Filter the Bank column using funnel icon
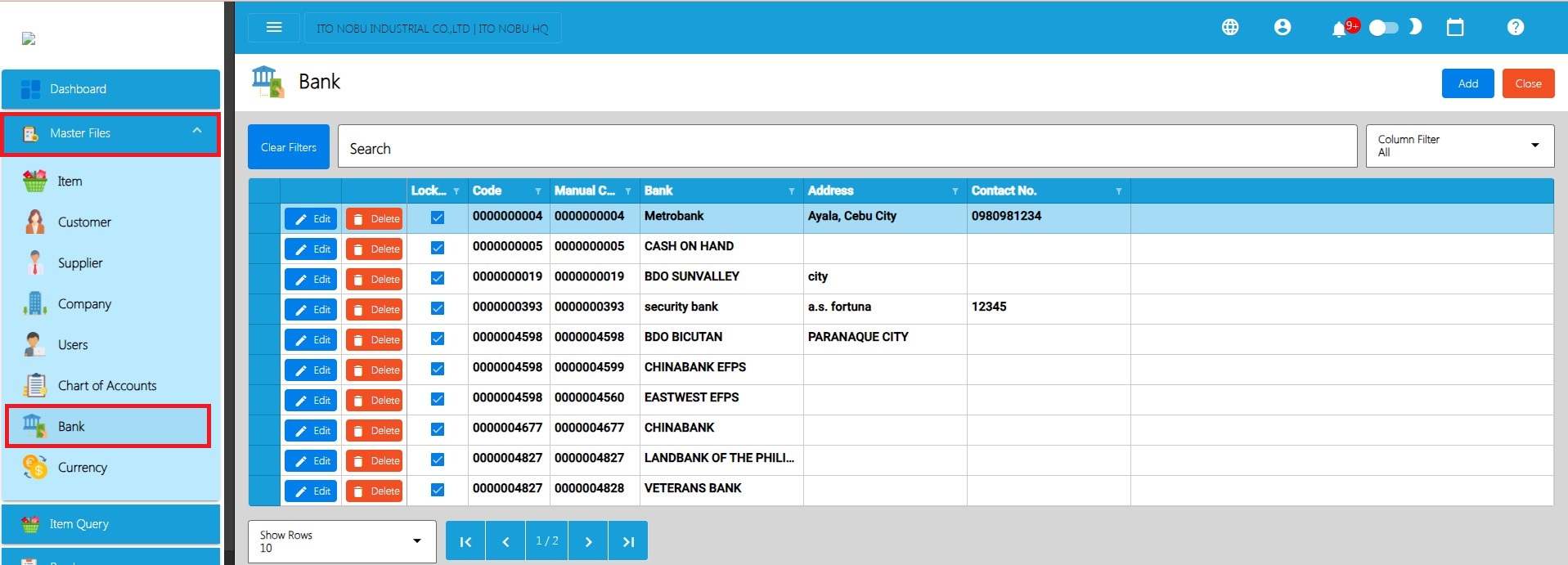This screenshot has width=1568, height=565. pos(791,191)
